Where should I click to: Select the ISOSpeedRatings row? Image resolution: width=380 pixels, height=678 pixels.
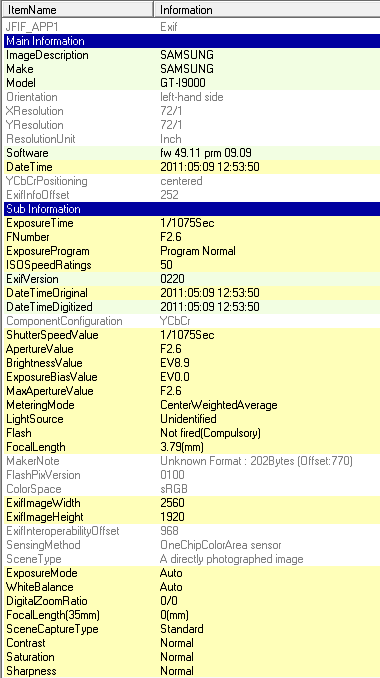[192, 265]
